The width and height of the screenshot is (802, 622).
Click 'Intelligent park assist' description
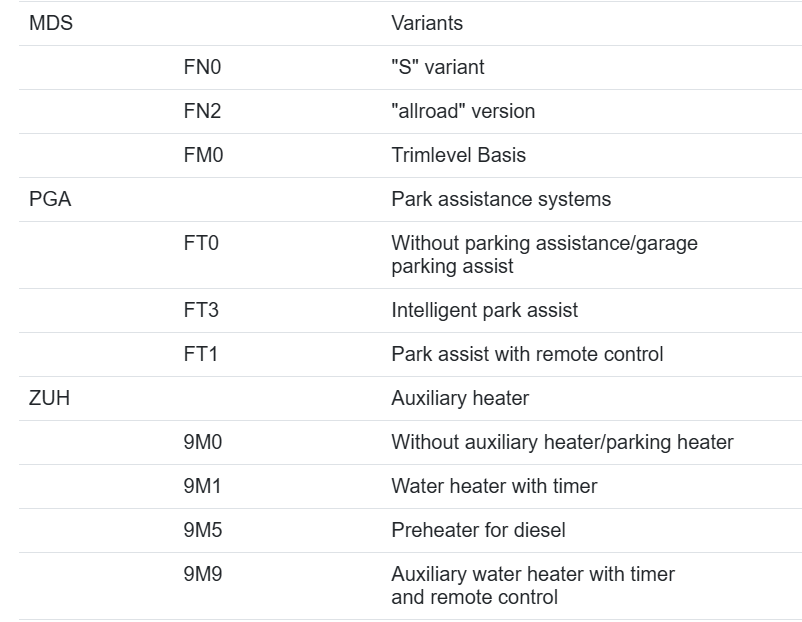484,310
